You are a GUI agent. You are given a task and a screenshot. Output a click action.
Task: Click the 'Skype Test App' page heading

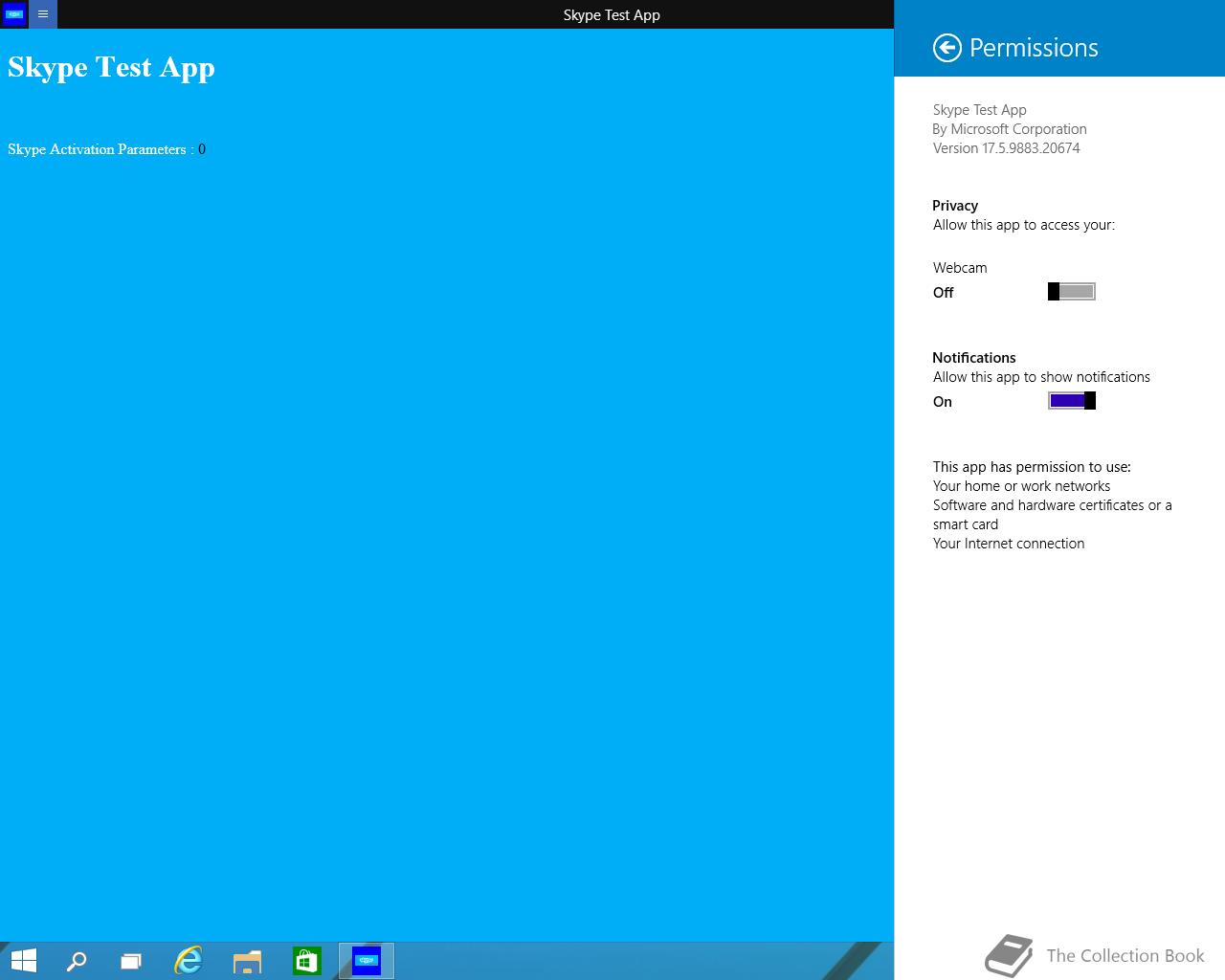pyautogui.click(x=111, y=67)
